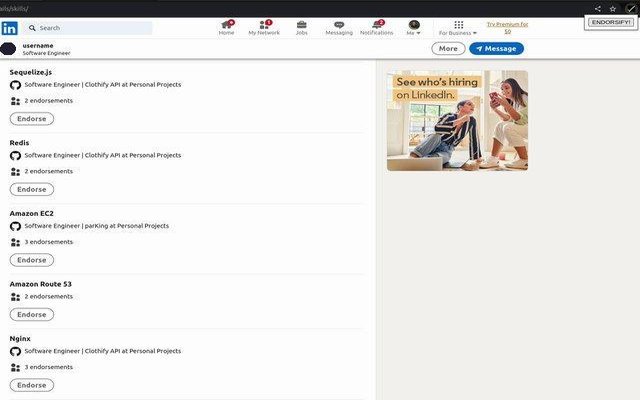
Task: View 2 endorsements for Redis
Action: (x=49, y=171)
